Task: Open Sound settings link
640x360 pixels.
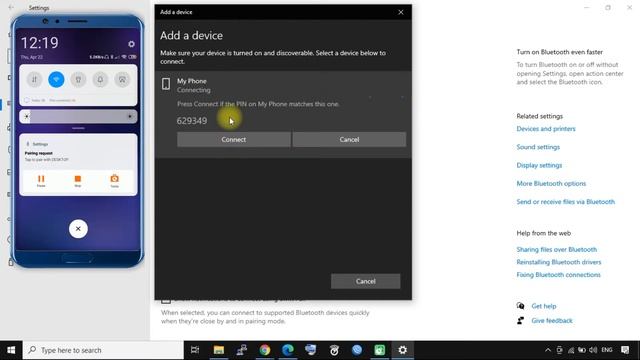Action: pos(538,147)
